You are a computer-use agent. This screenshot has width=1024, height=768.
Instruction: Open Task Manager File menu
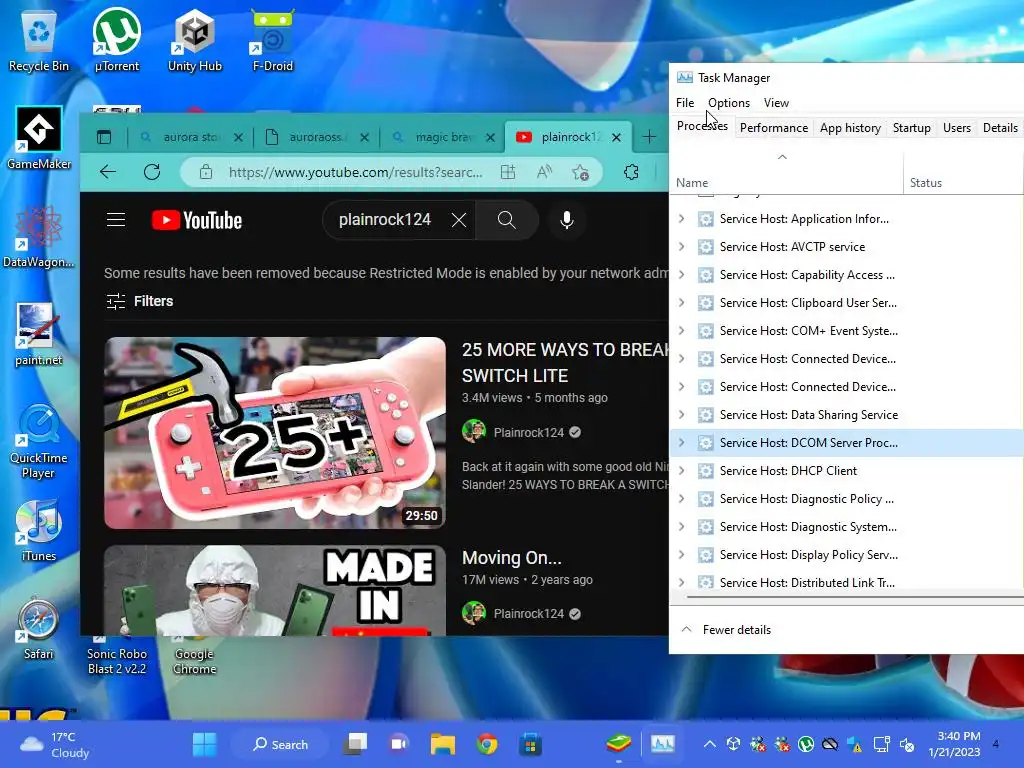(685, 103)
